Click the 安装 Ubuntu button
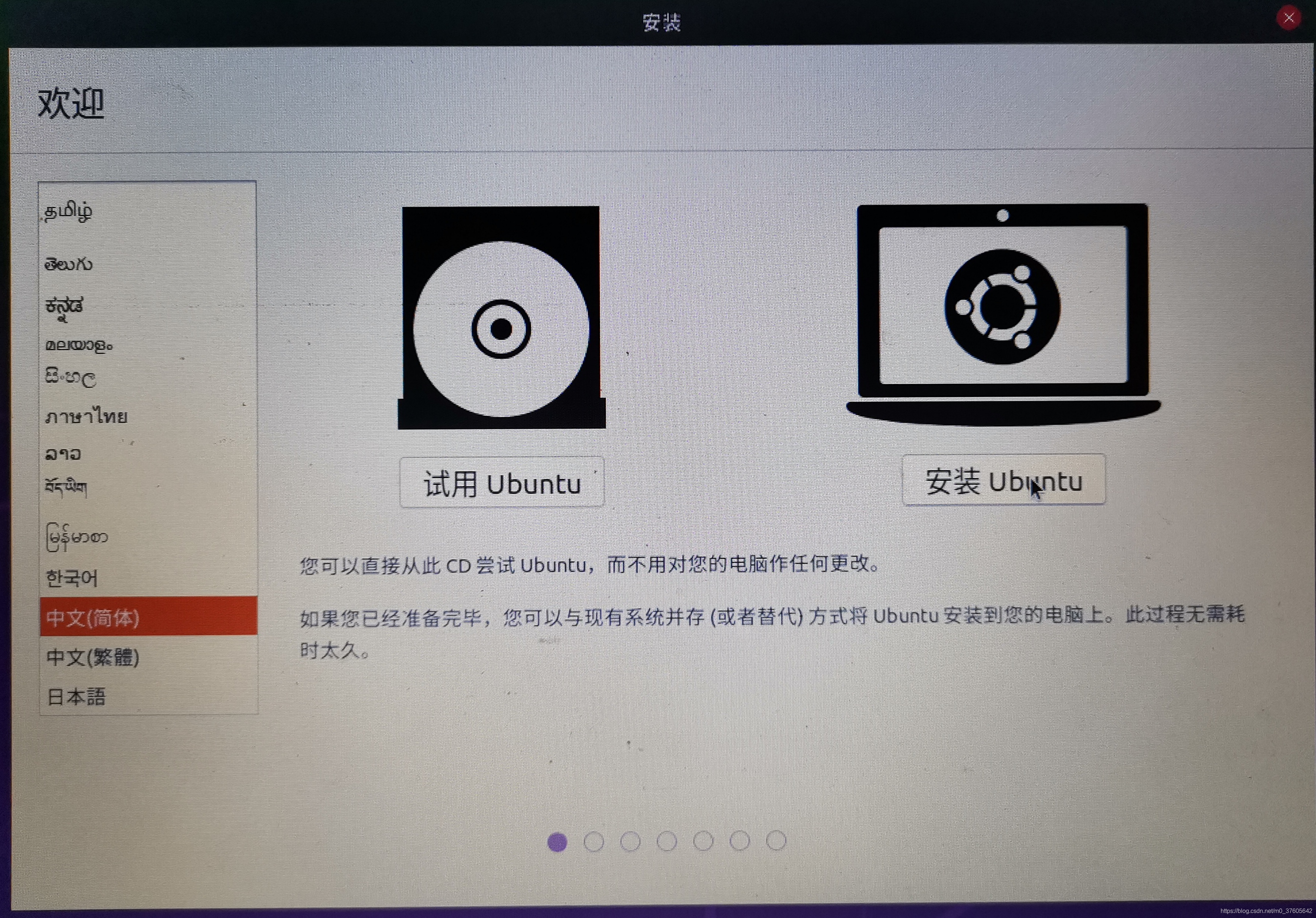Viewport: 1316px width, 918px height. pyautogui.click(x=1004, y=480)
